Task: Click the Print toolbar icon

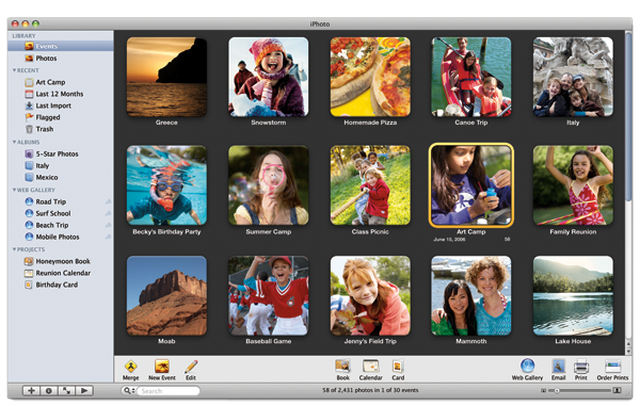Action: 581,366
